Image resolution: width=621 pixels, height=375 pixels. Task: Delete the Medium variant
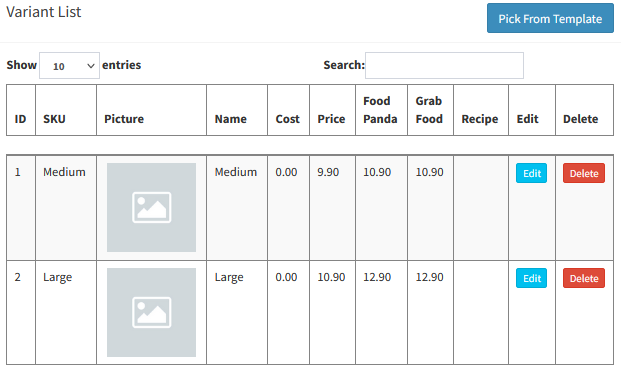pyautogui.click(x=584, y=173)
